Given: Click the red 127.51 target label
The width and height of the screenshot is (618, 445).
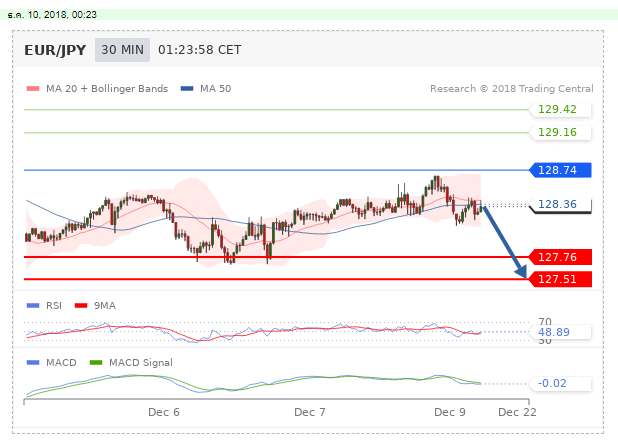Looking at the screenshot, I should pyautogui.click(x=560, y=279).
